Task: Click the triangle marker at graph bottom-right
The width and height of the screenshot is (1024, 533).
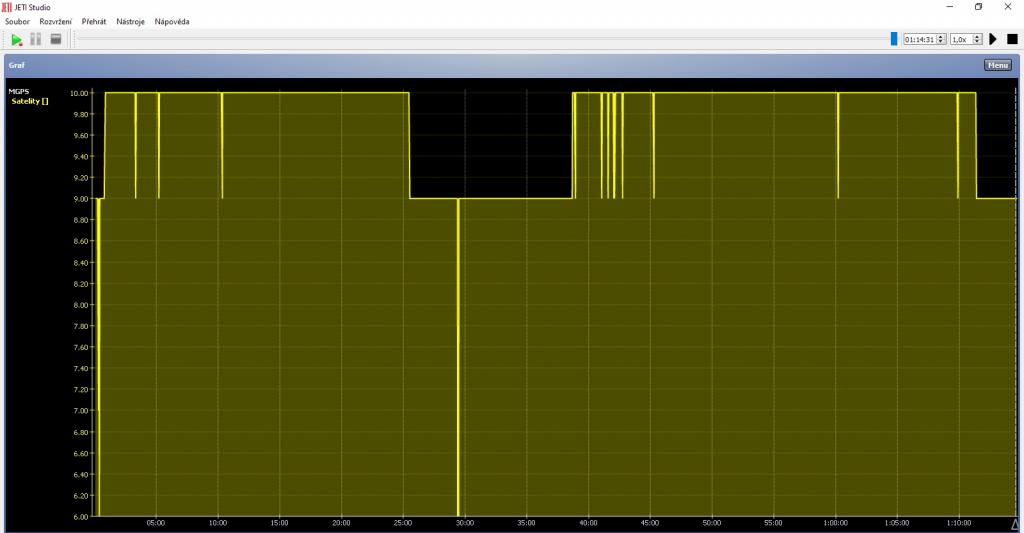Action: [x=1015, y=524]
